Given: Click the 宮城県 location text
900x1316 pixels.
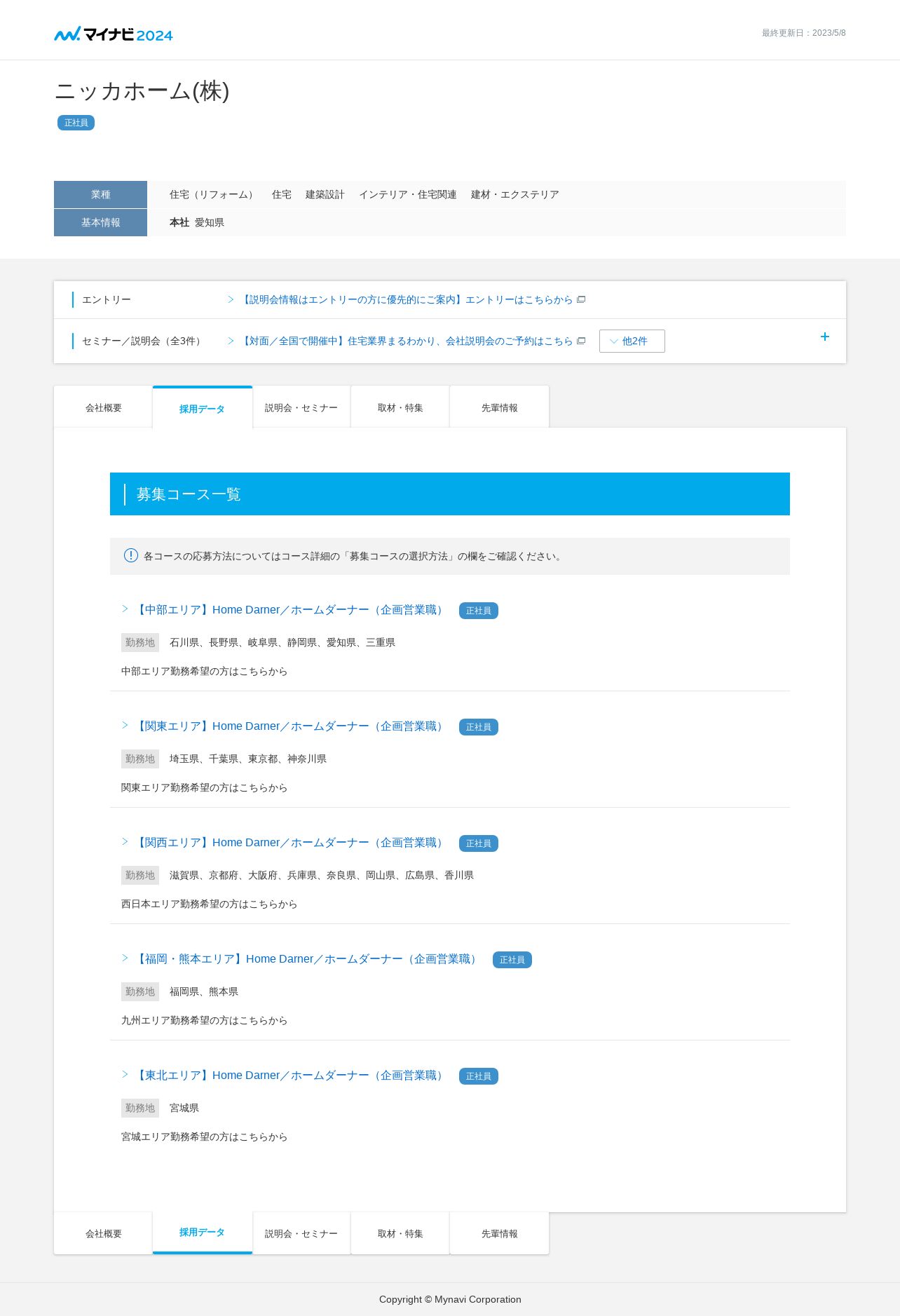Looking at the screenshot, I should point(184,1108).
